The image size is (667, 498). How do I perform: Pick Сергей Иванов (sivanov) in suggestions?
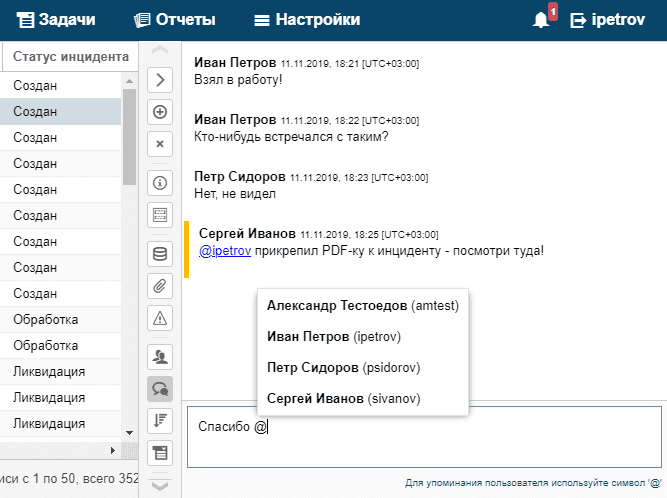click(x=344, y=399)
